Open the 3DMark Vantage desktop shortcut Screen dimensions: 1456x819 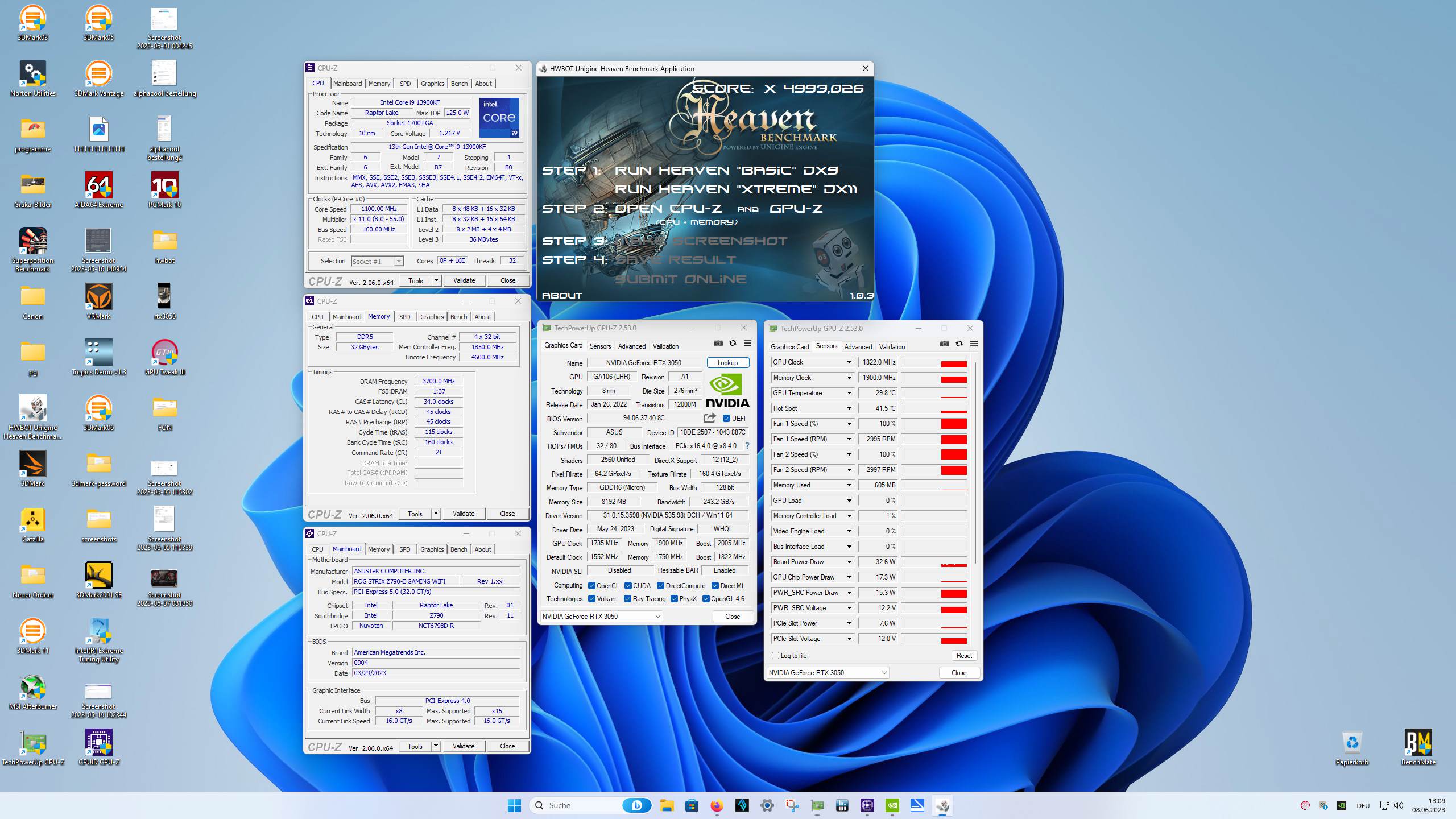98,79
